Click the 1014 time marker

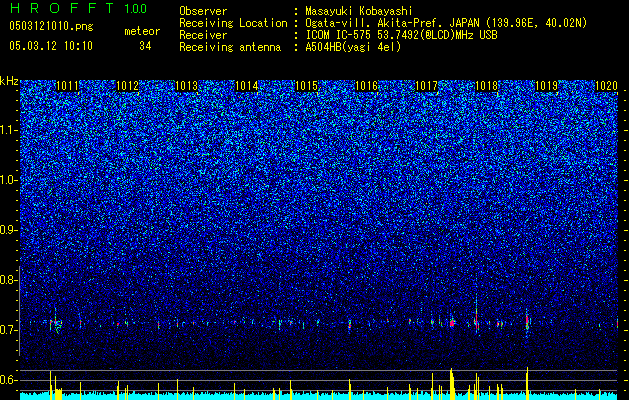click(x=247, y=86)
